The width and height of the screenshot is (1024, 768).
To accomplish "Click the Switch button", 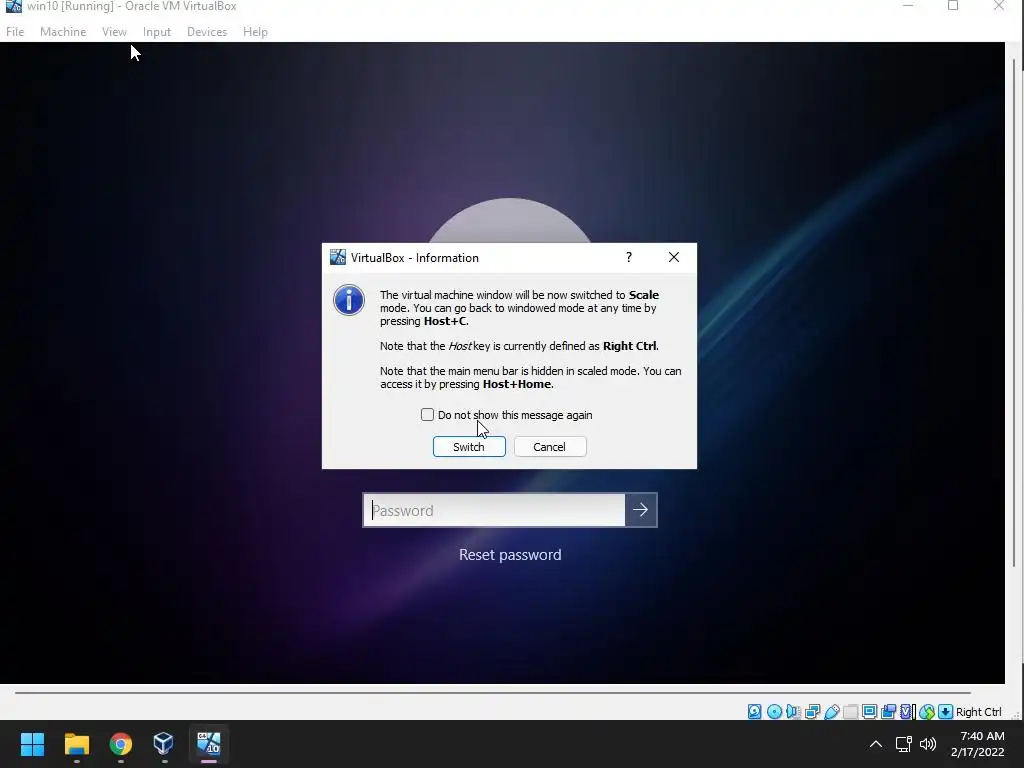I will 469,447.
